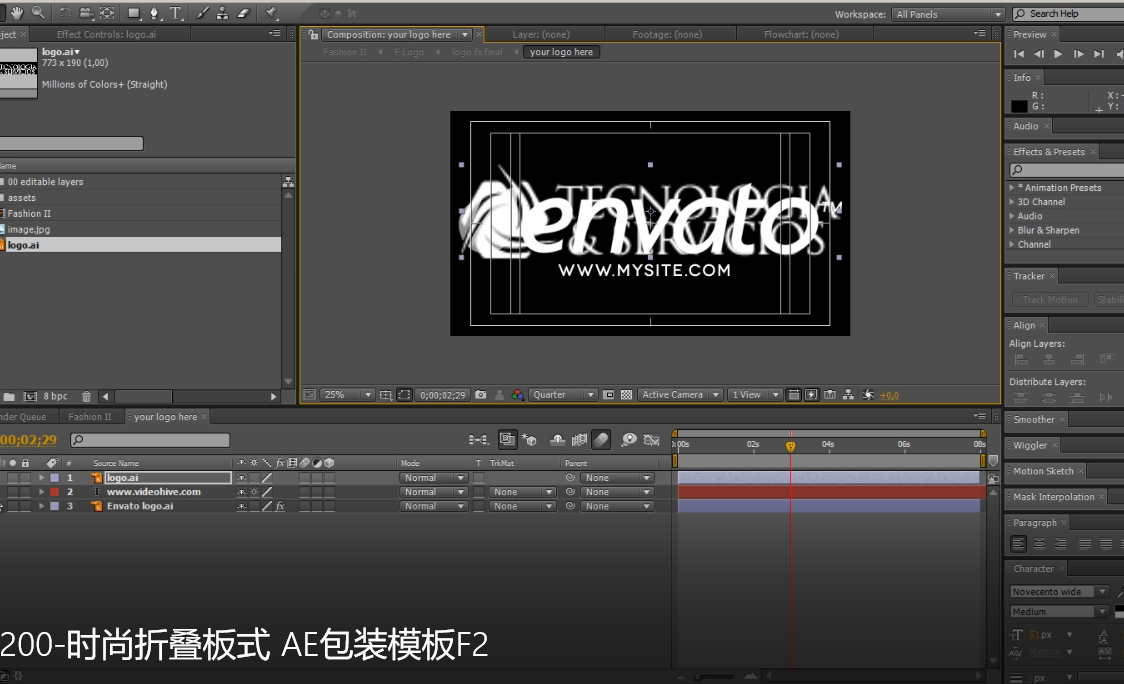Toggle mask and shape path visibility

(404, 395)
